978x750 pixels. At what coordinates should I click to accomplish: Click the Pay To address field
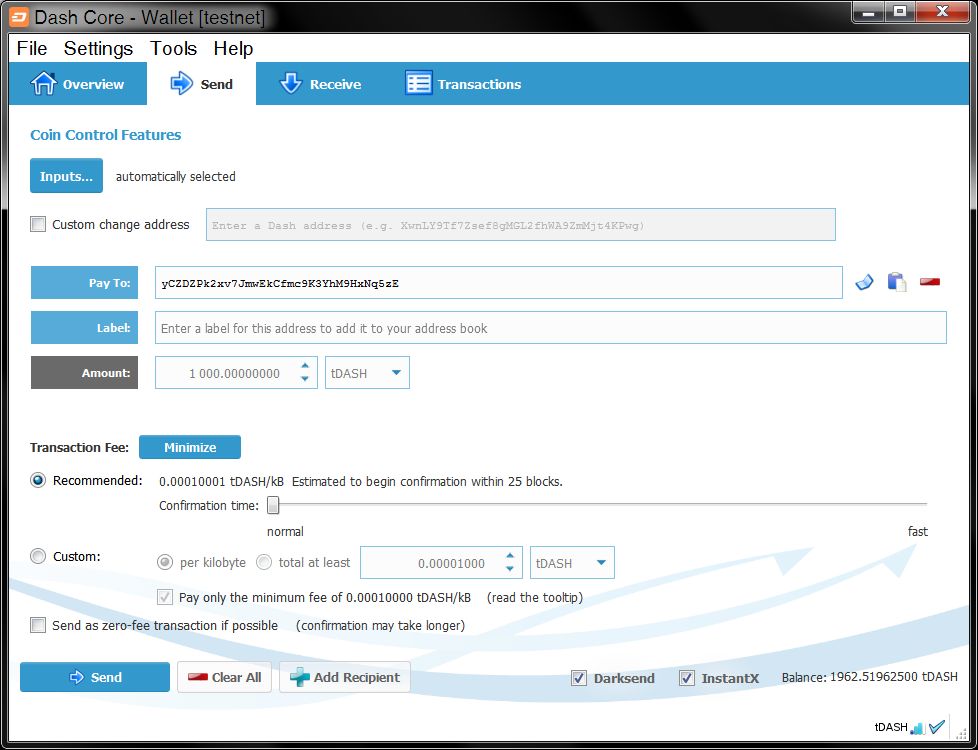pos(499,283)
